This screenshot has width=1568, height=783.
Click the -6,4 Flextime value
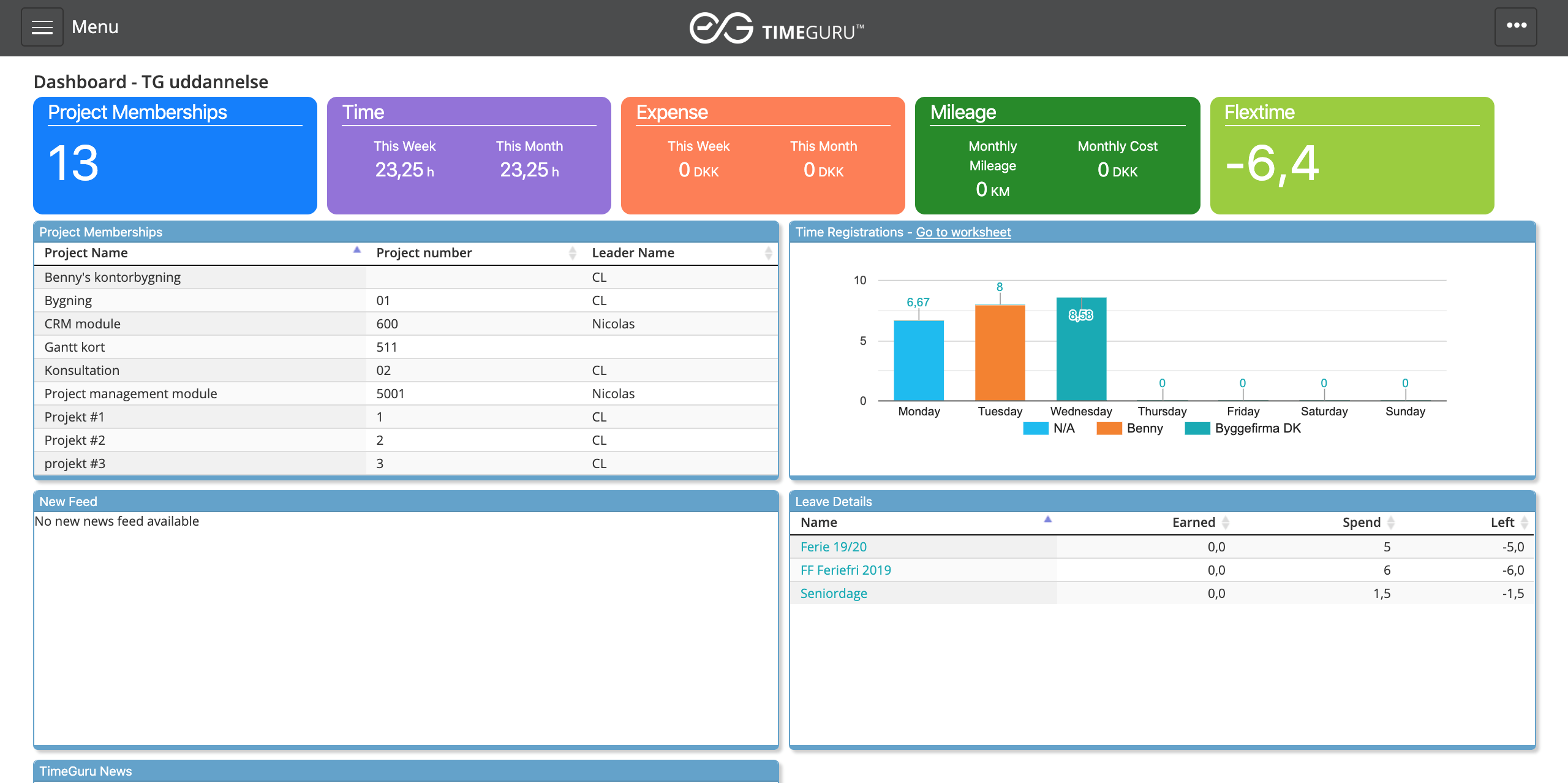click(1272, 164)
